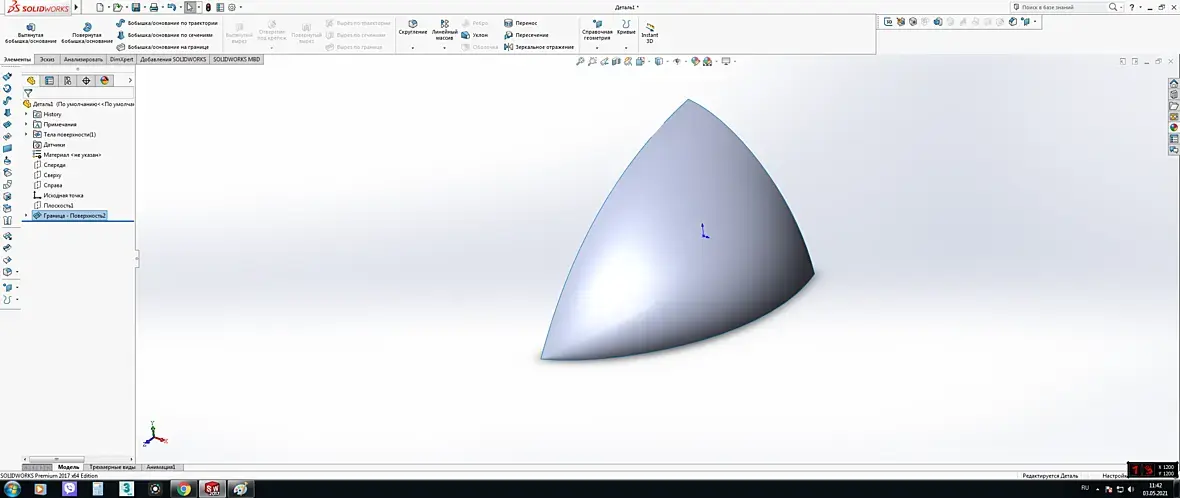Switch to the Добавления SOLIDWORKS tab
The height and width of the screenshot is (498, 1180).
pos(173,59)
